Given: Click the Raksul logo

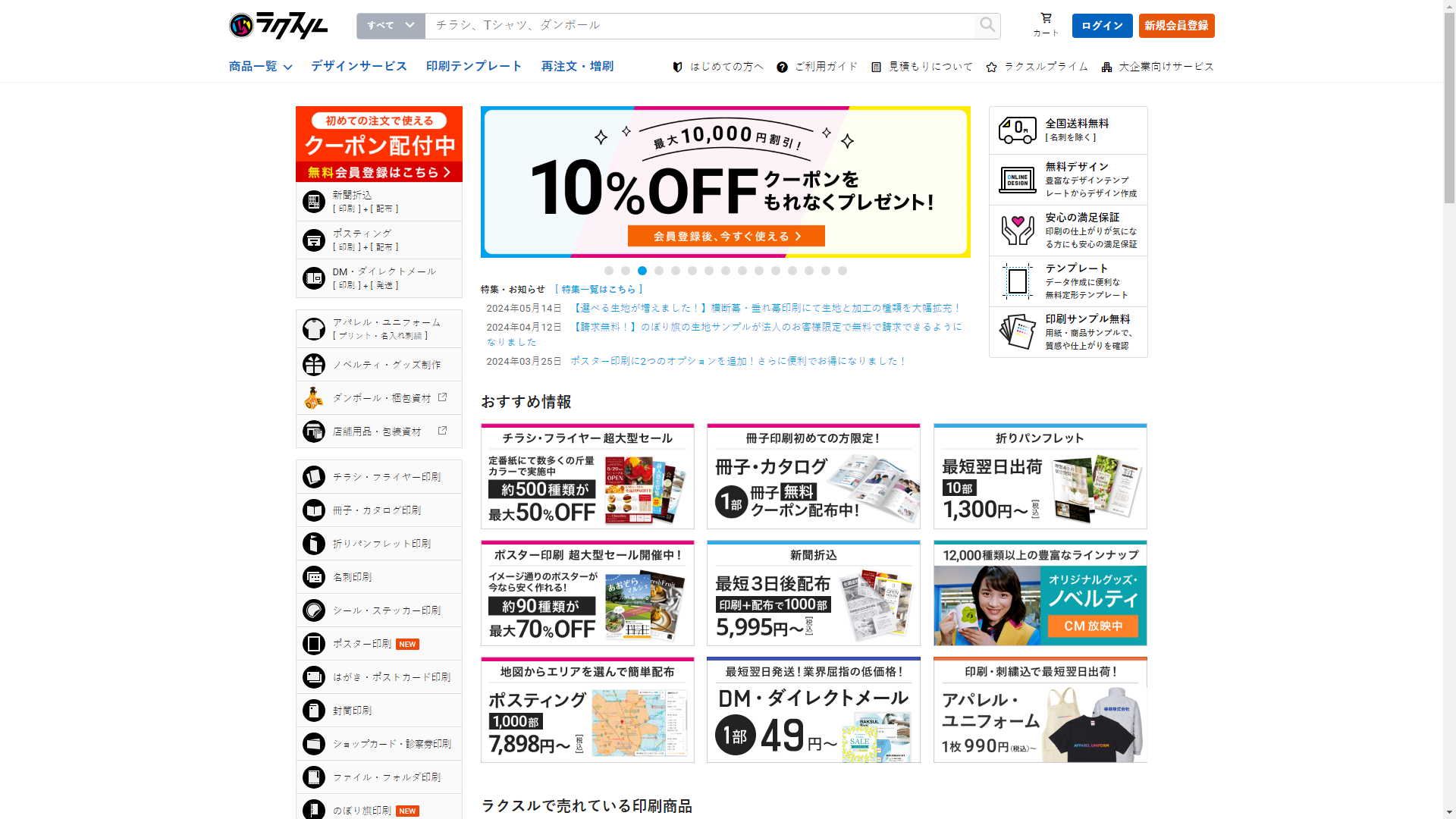Looking at the screenshot, I should coord(278,26).
